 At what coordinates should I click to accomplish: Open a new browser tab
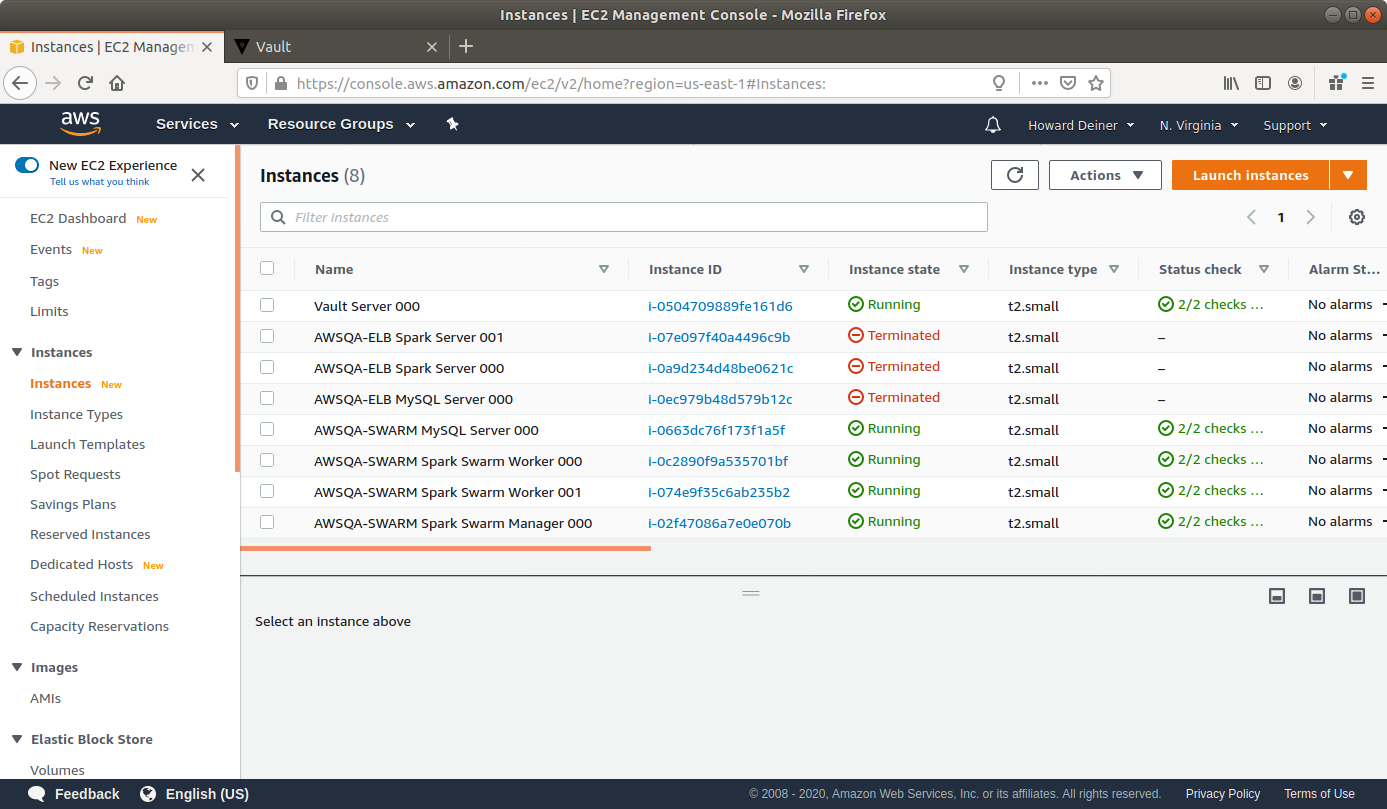point(466,46)
